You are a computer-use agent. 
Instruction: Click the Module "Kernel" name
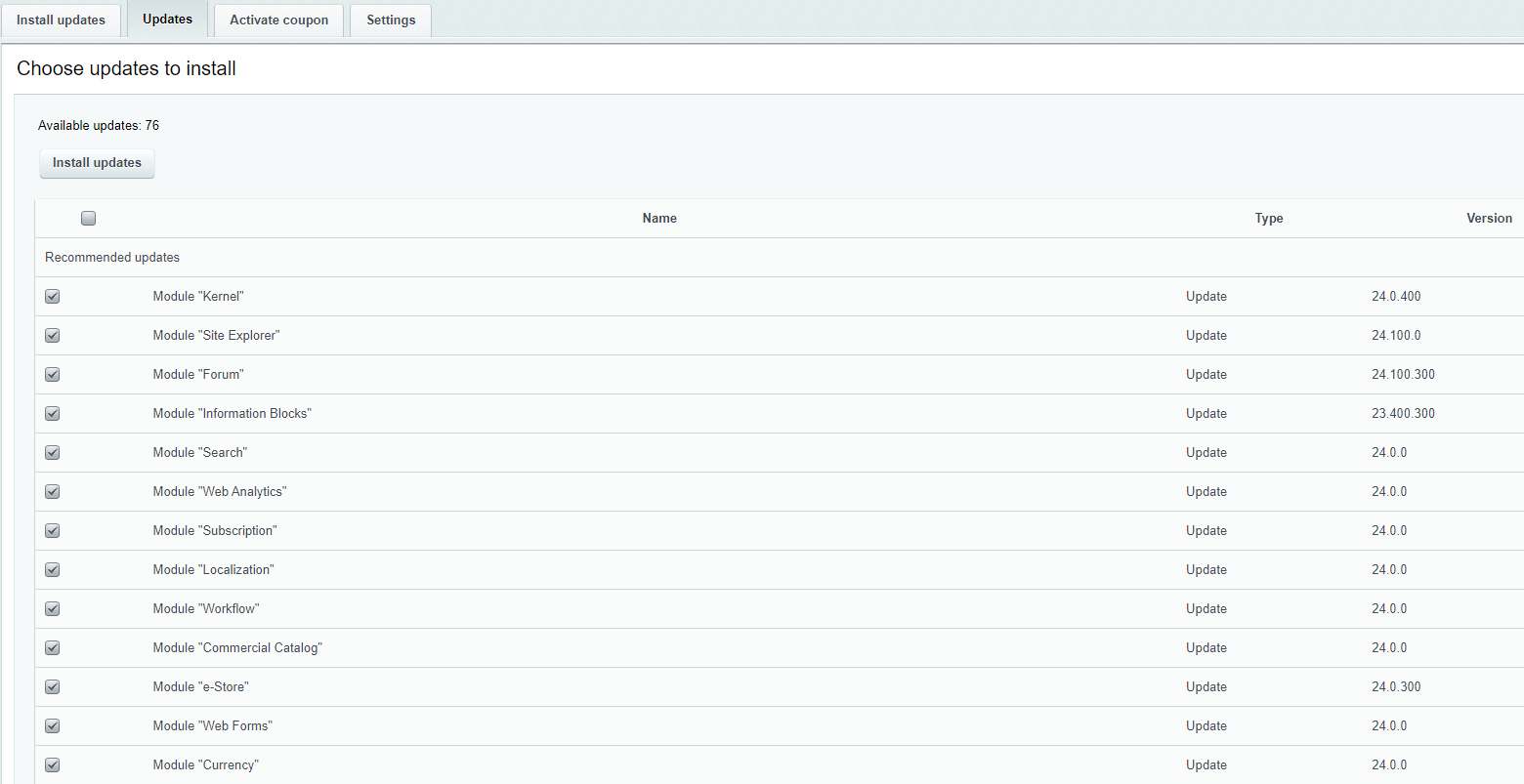click(x=198, y=297)
